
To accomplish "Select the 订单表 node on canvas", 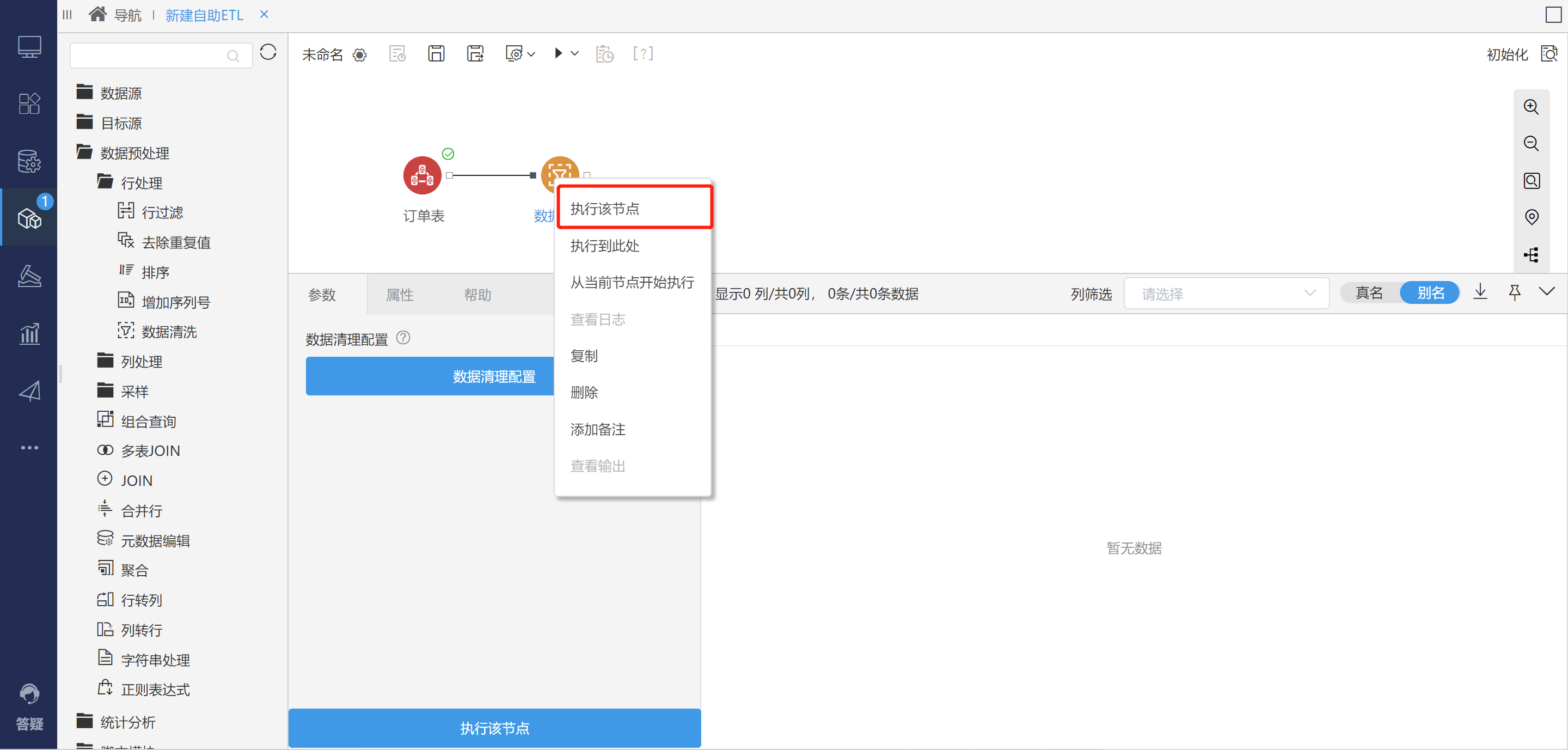I will click(x=422, y=175).
